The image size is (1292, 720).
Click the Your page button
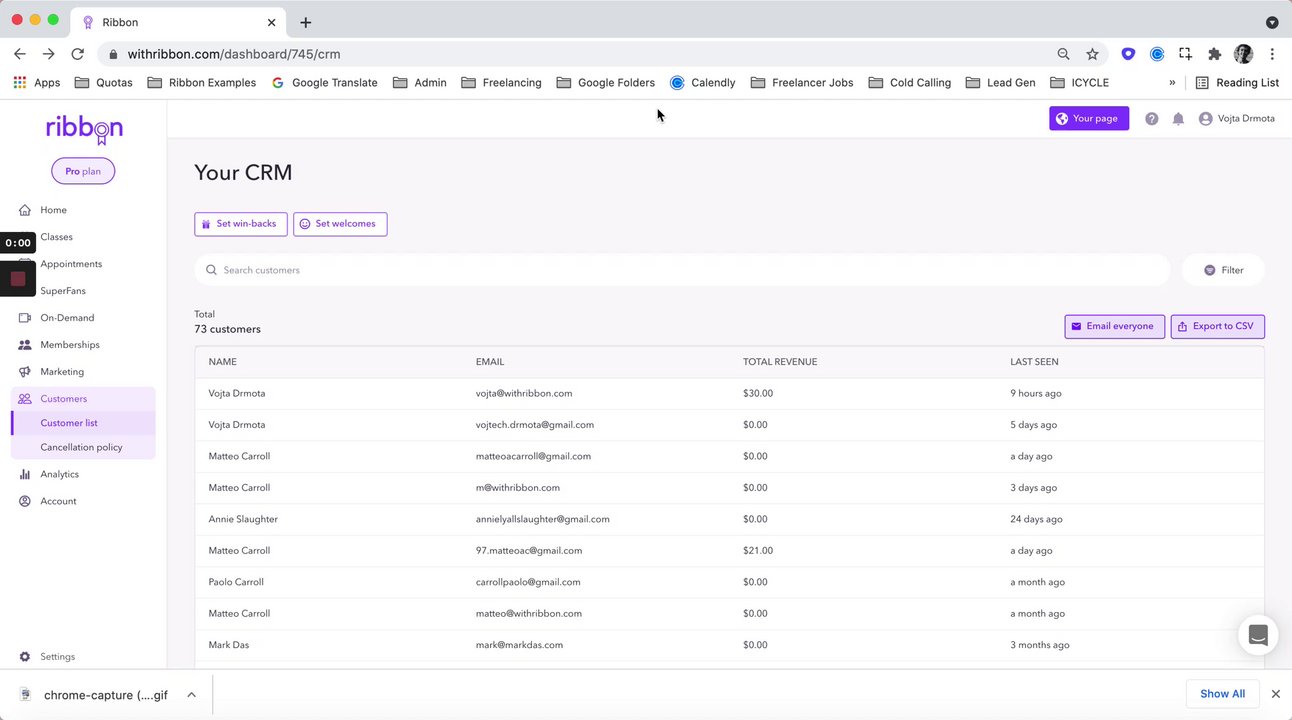point(1089,119)
